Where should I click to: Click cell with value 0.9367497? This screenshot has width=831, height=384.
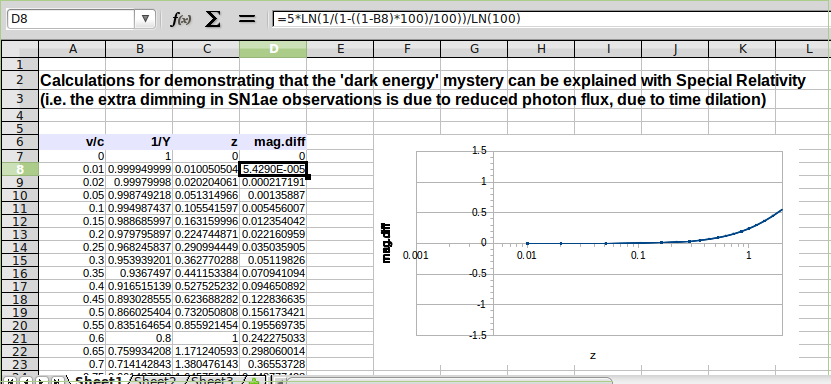[139, 273]
